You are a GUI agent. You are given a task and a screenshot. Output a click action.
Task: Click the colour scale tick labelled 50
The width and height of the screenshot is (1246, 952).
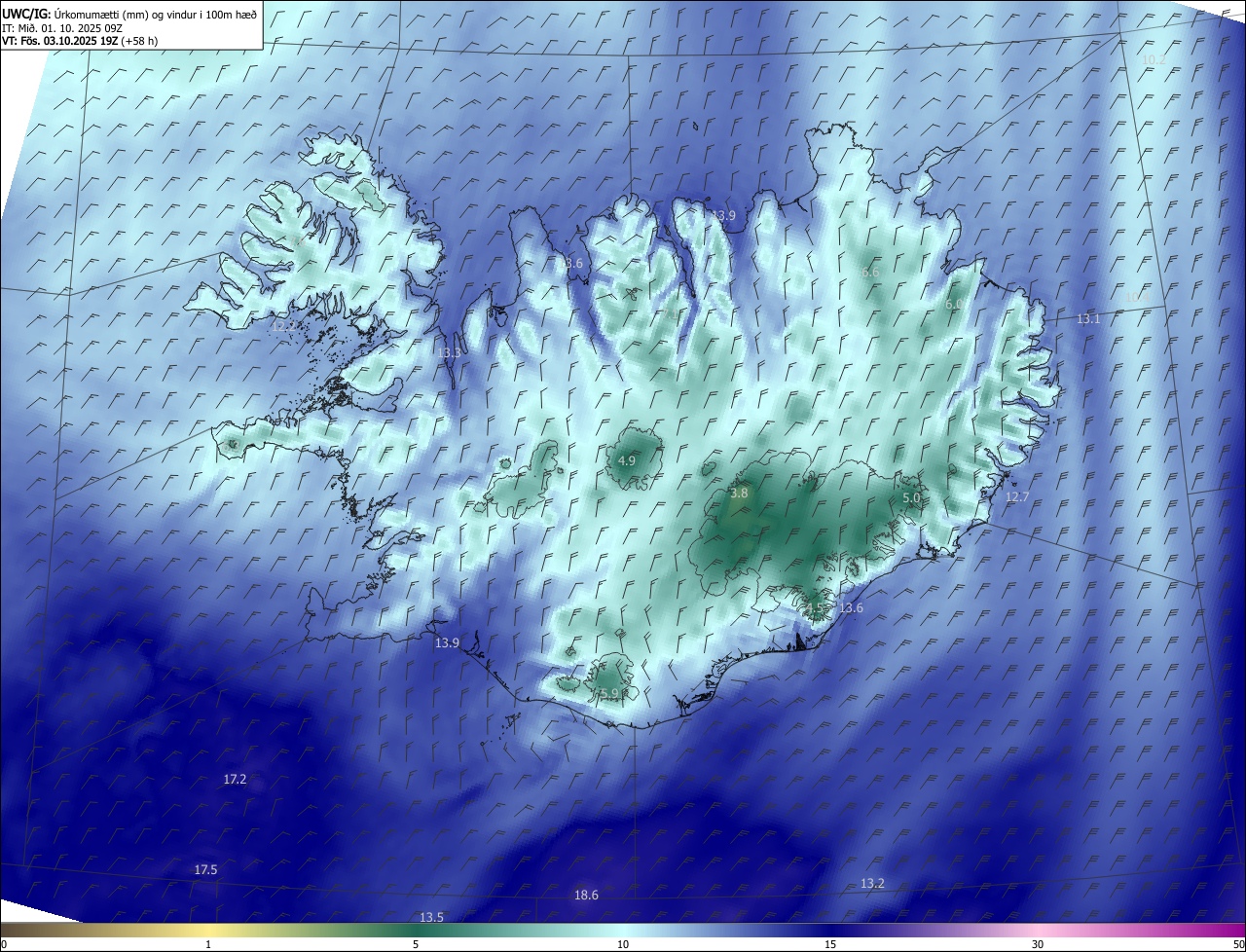coord(1238,945)
